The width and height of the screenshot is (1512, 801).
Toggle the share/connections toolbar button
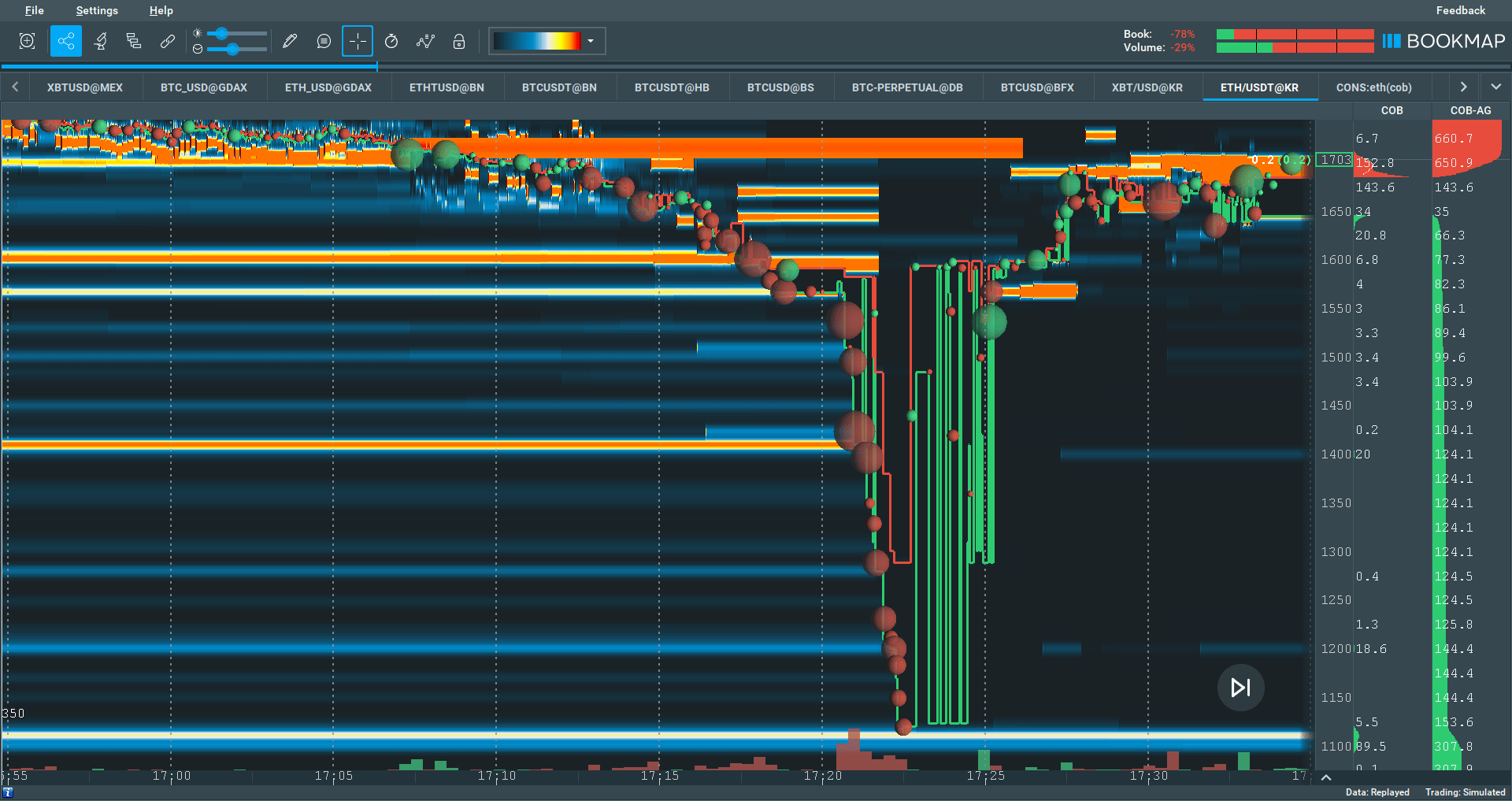pyautogui.click(x=66, y=41)
